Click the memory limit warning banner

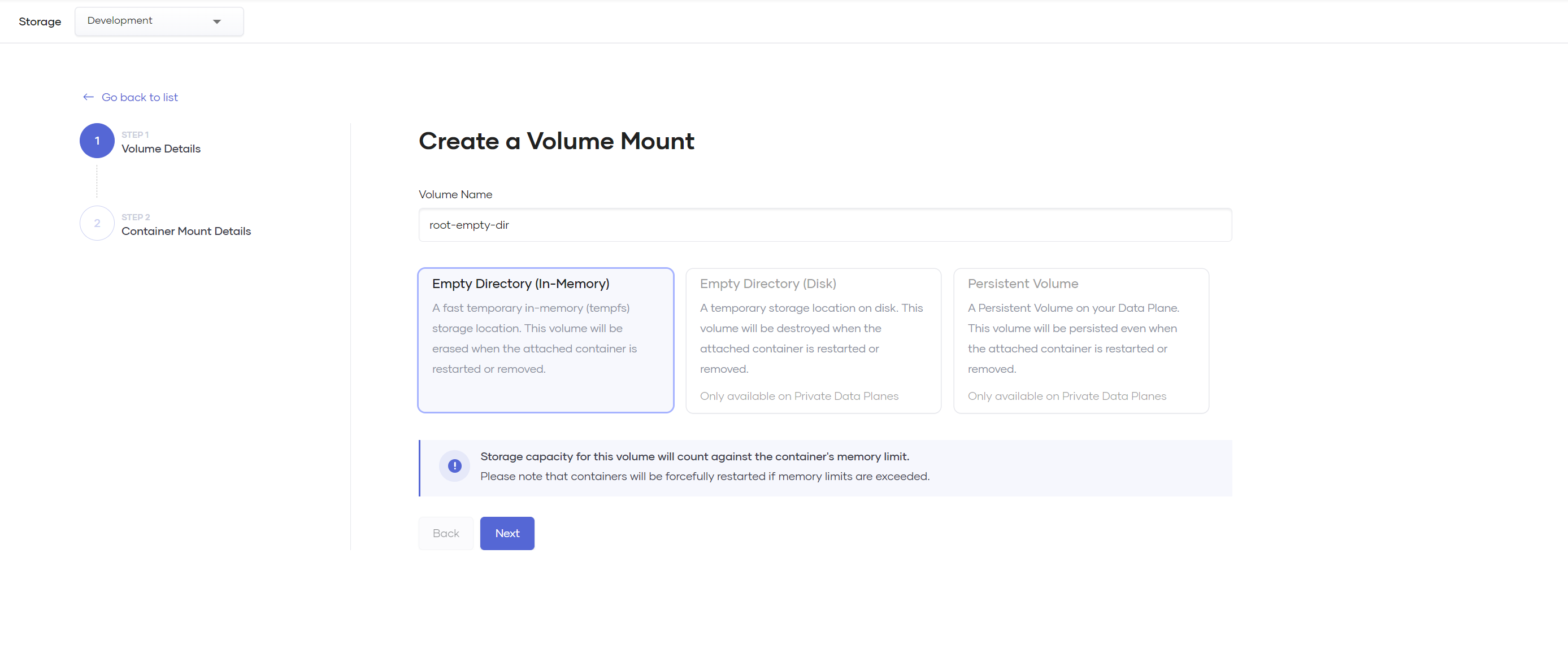(x=825, y=468)
